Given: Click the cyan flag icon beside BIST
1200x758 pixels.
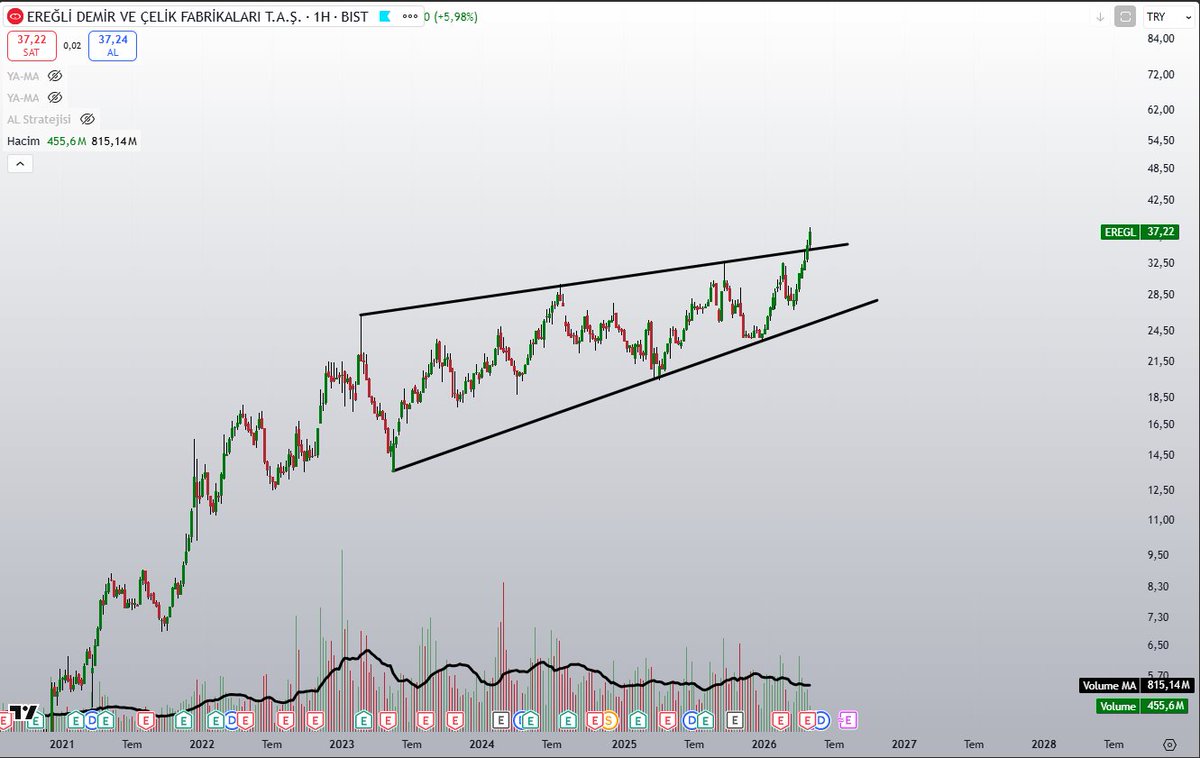Looking at the screenshot, I should click(385, 17).
